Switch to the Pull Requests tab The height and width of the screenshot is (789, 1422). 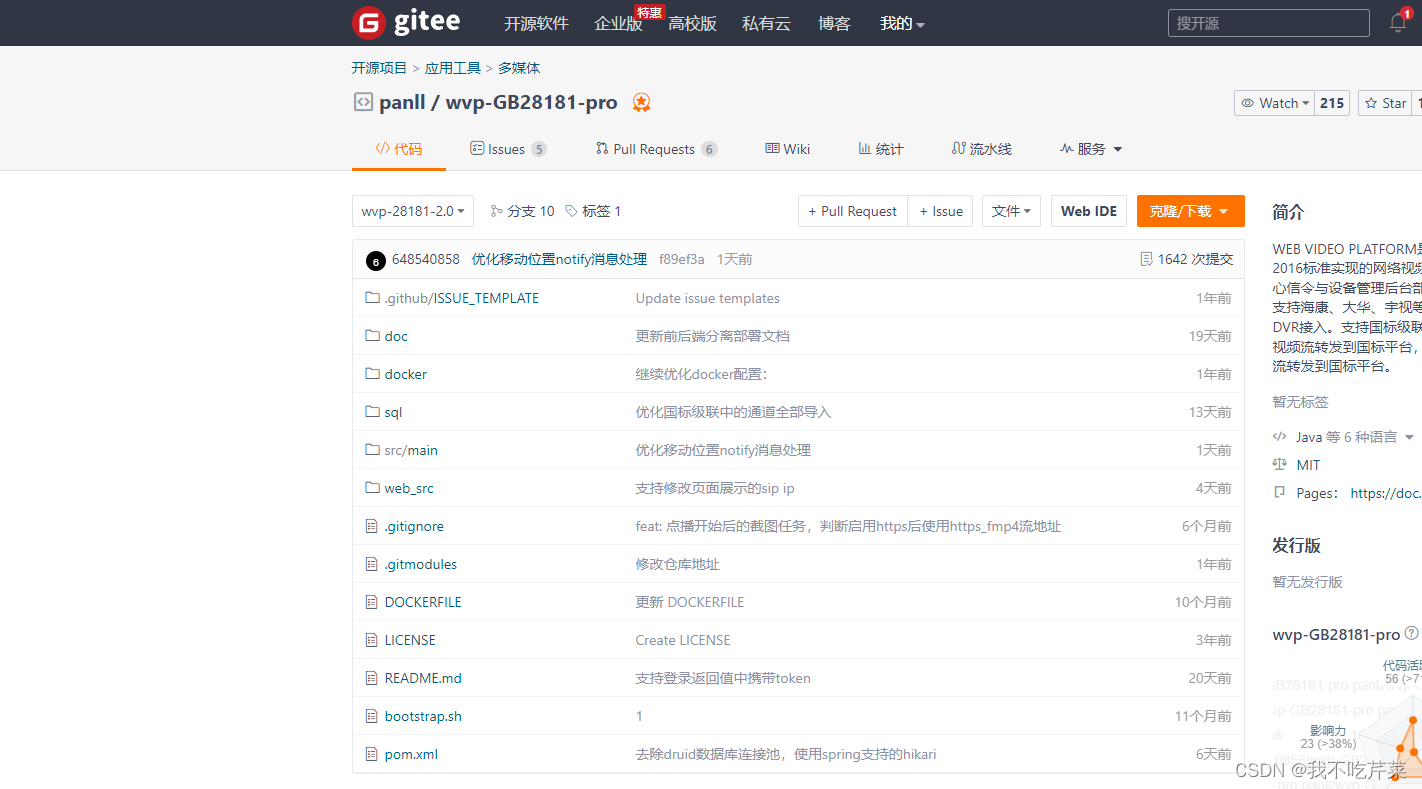656,149
